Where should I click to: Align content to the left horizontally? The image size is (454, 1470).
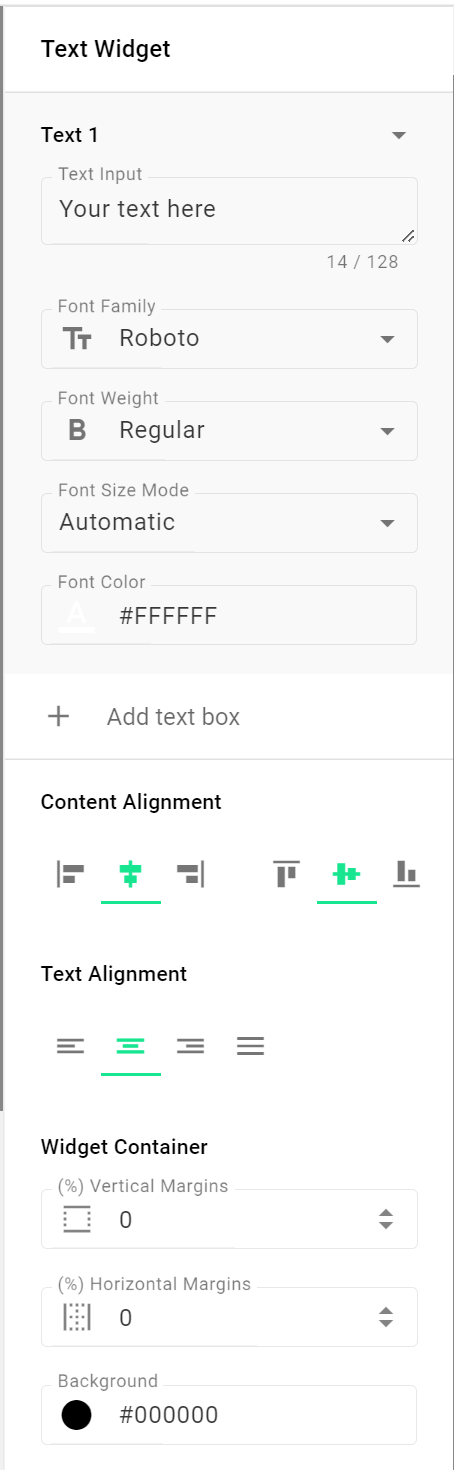click(71, 874)
